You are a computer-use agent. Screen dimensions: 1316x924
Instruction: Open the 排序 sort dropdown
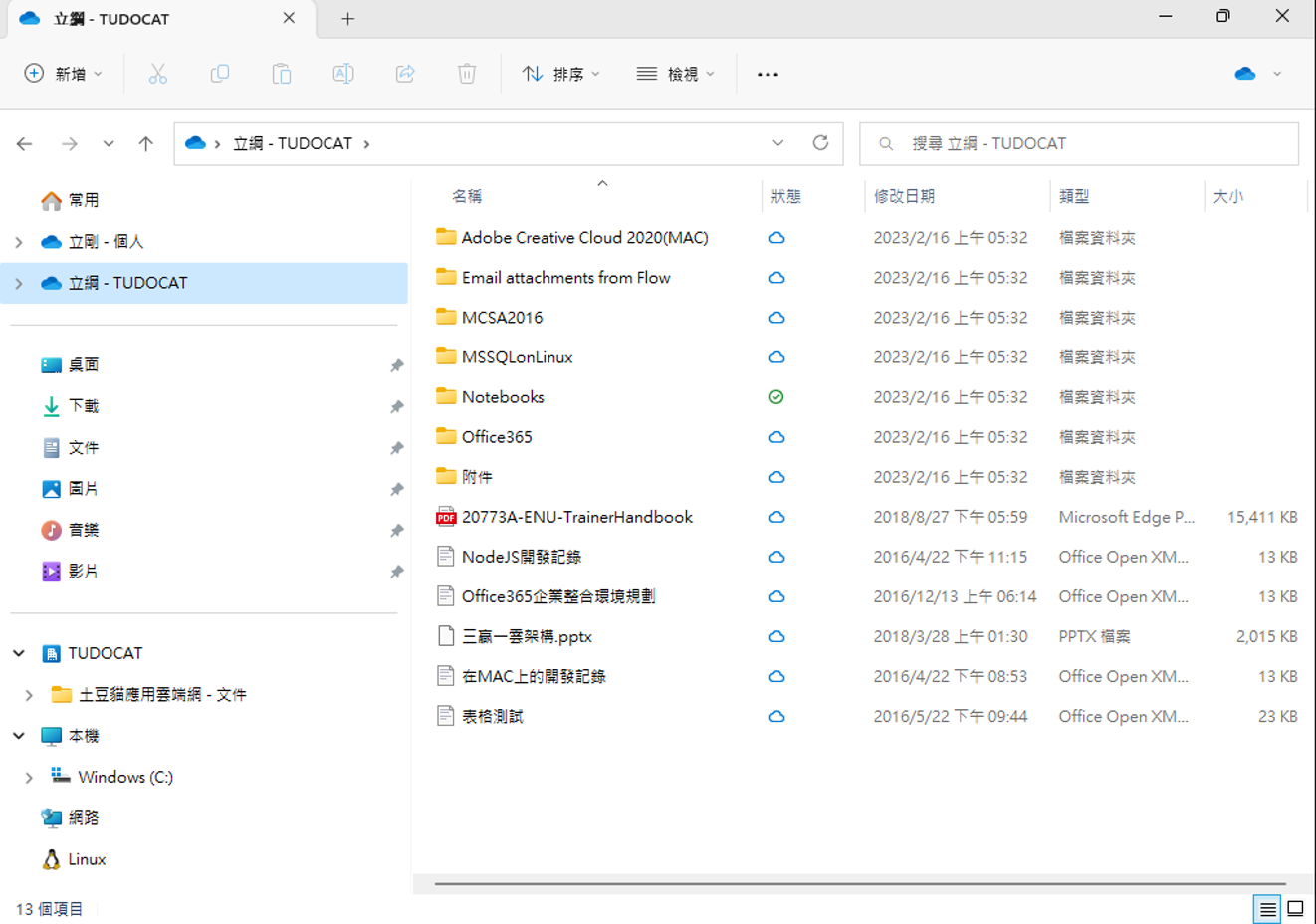[x=561, y=74]
